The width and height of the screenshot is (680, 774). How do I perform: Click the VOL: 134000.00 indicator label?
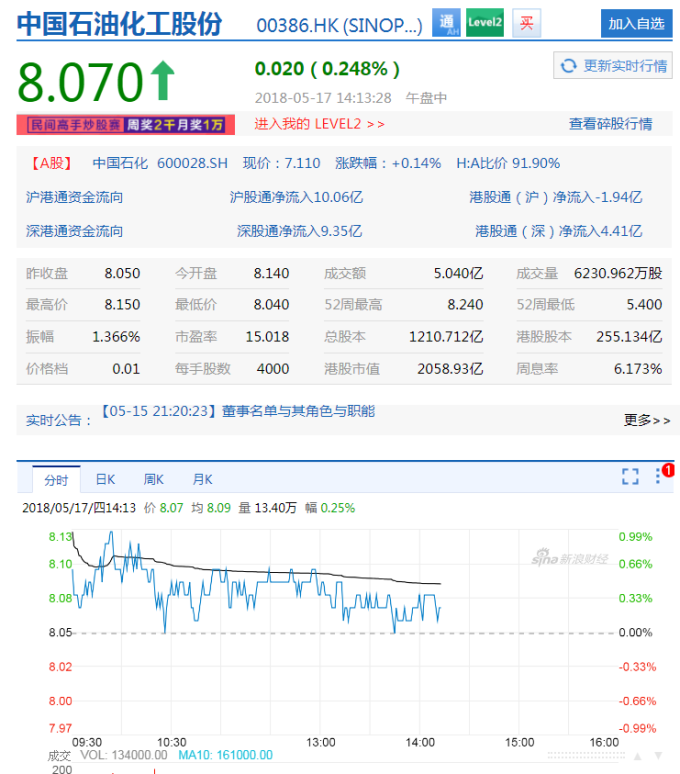click(x=123, y=755)
